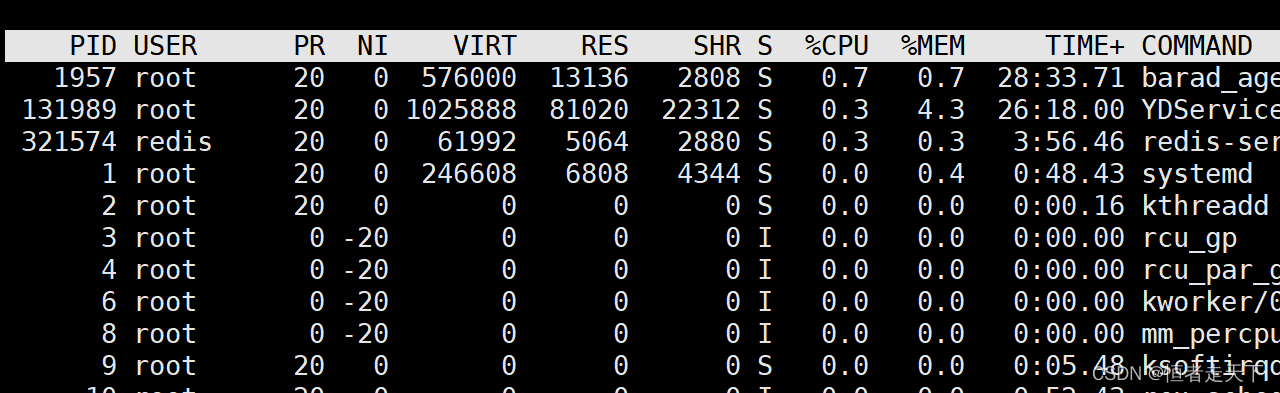Click the rcu_par_g command name
Image resolution: width=1280 pixels, height=393 pixels.
(x=1210, y=271)
